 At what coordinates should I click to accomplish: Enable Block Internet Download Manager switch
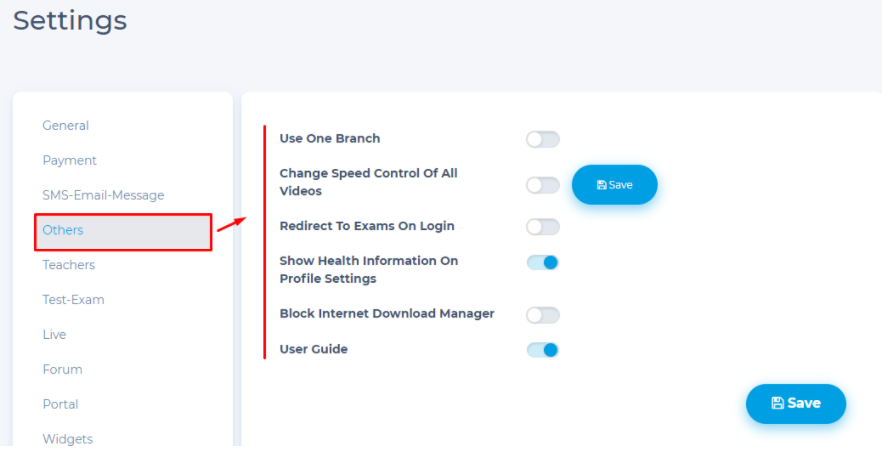click(x=543, y=315)
